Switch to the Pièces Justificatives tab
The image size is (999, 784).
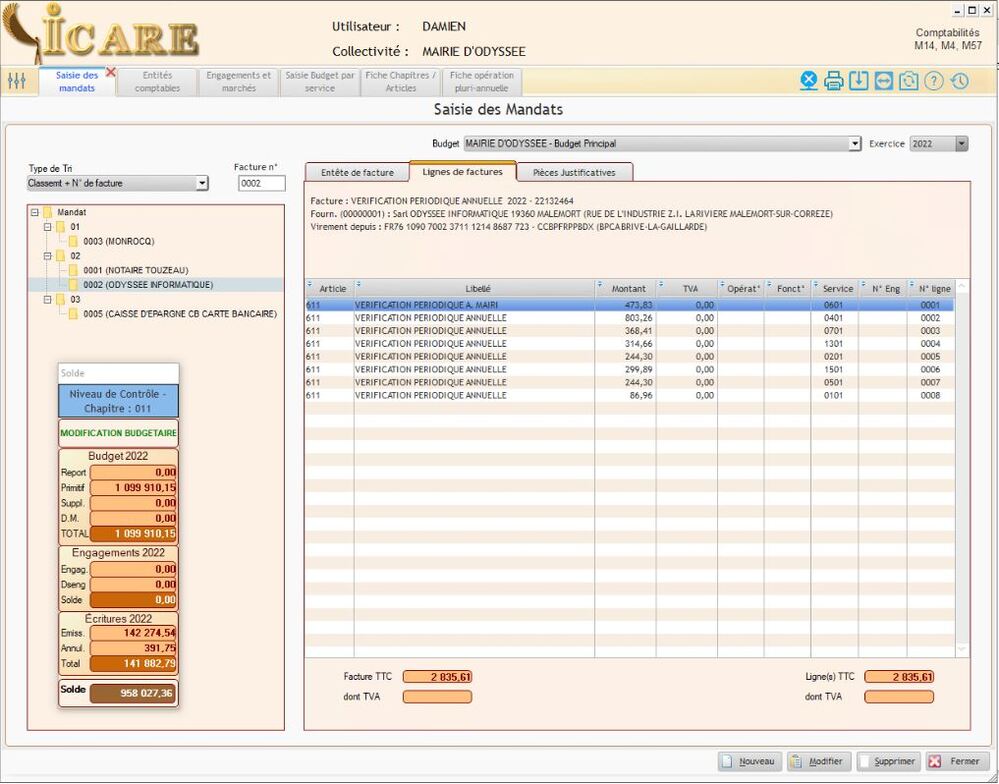tap(574, 172)
